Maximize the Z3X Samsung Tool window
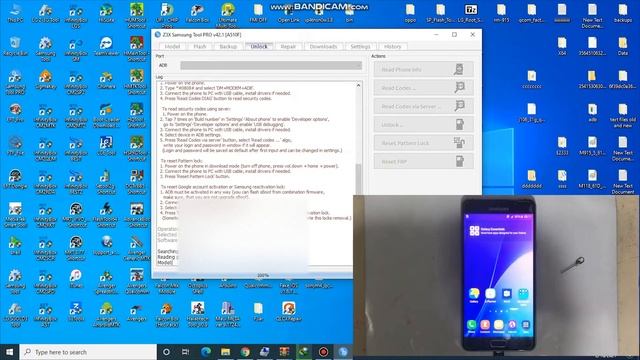 [x=454, y=35]
